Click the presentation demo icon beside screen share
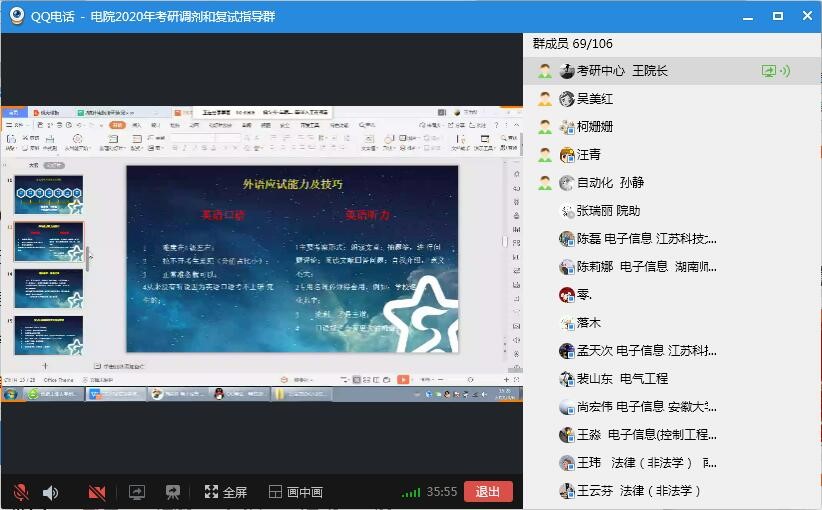 pyautogui.click(x=172, y=492)
